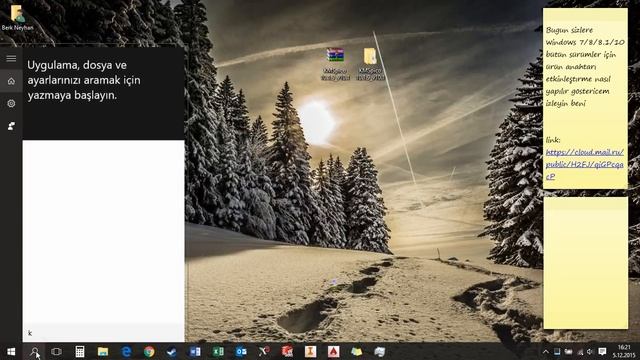640x360 pixels.
Task: Open the Windows Start menu
Action: click(11, 351)
